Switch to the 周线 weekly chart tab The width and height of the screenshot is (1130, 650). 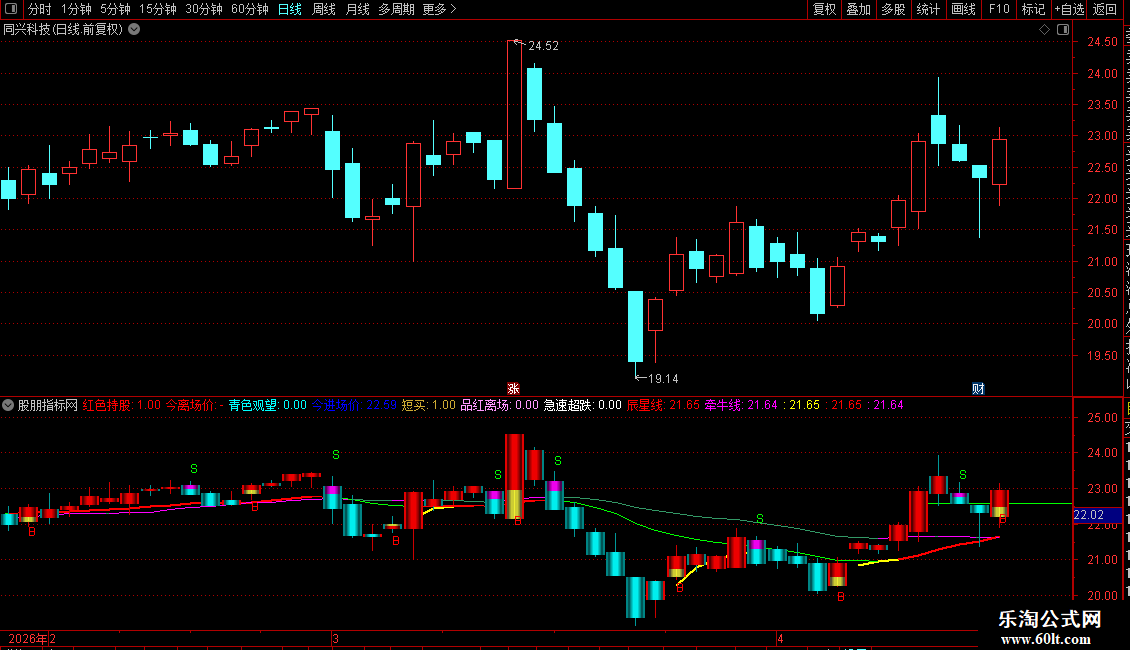click(324, 9)
